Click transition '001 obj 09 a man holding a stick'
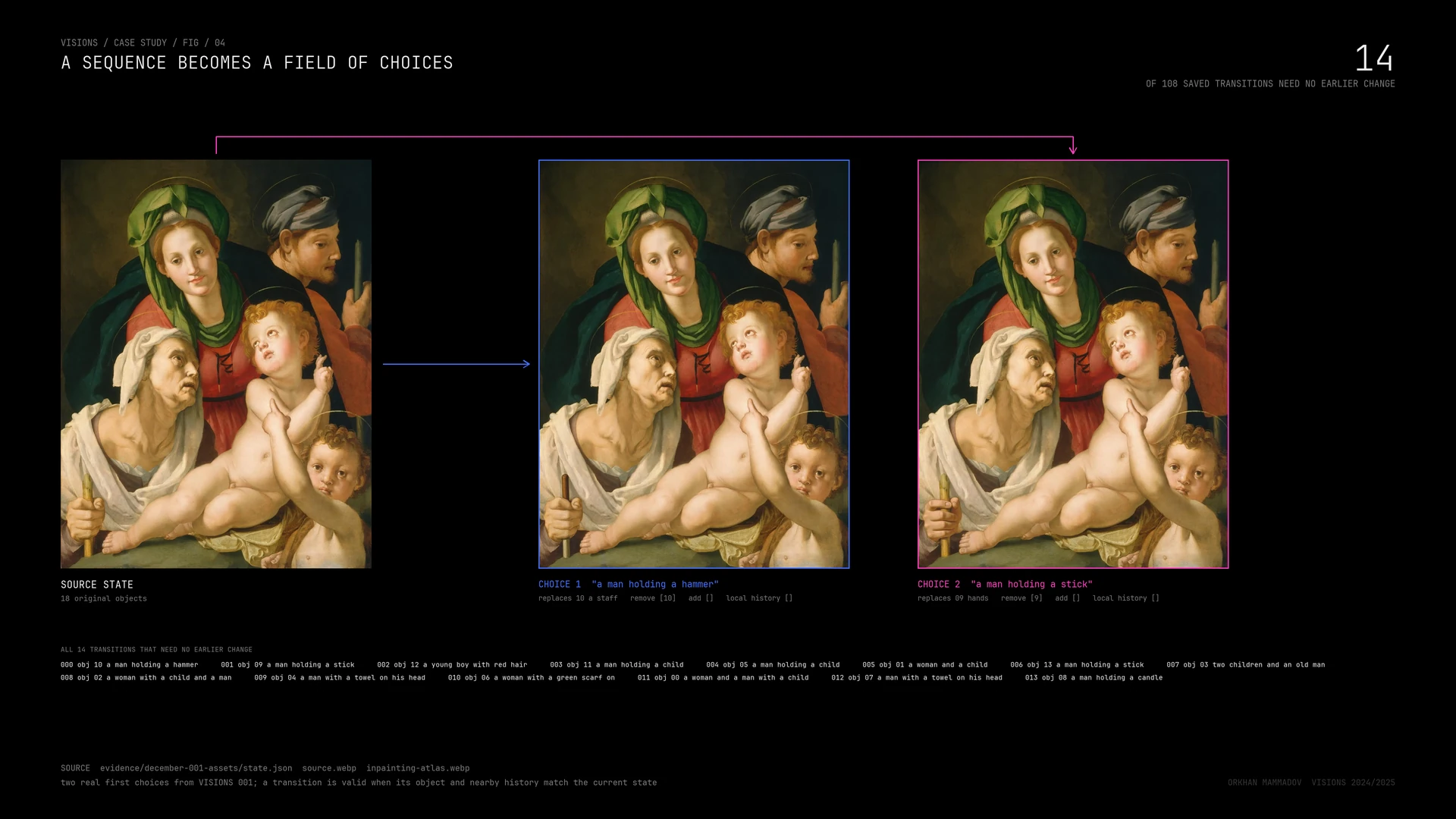 287,665
